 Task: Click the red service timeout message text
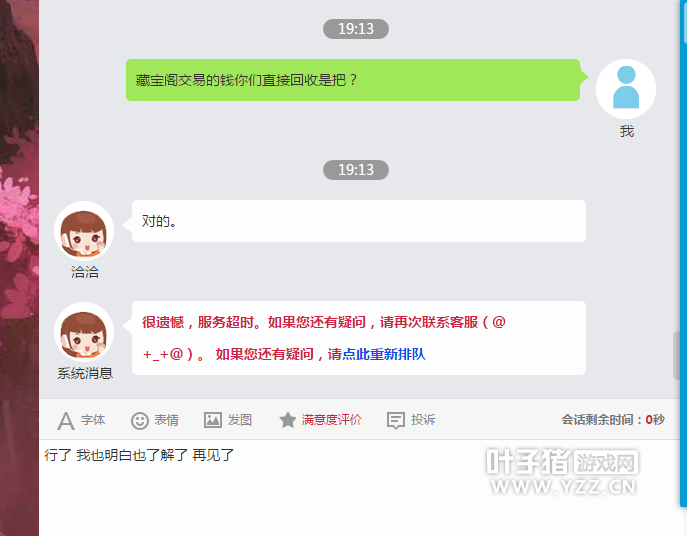323,338
